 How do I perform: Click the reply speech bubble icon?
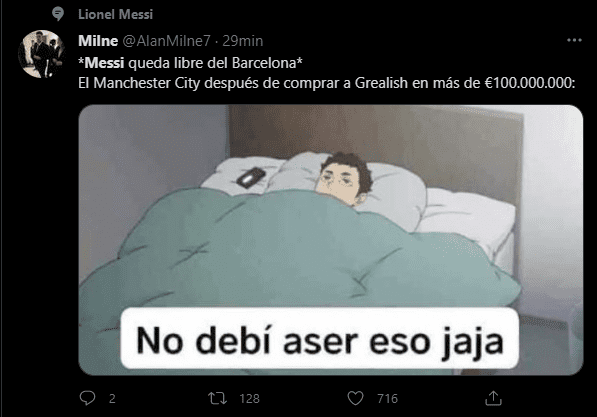(x=87, y=398)
